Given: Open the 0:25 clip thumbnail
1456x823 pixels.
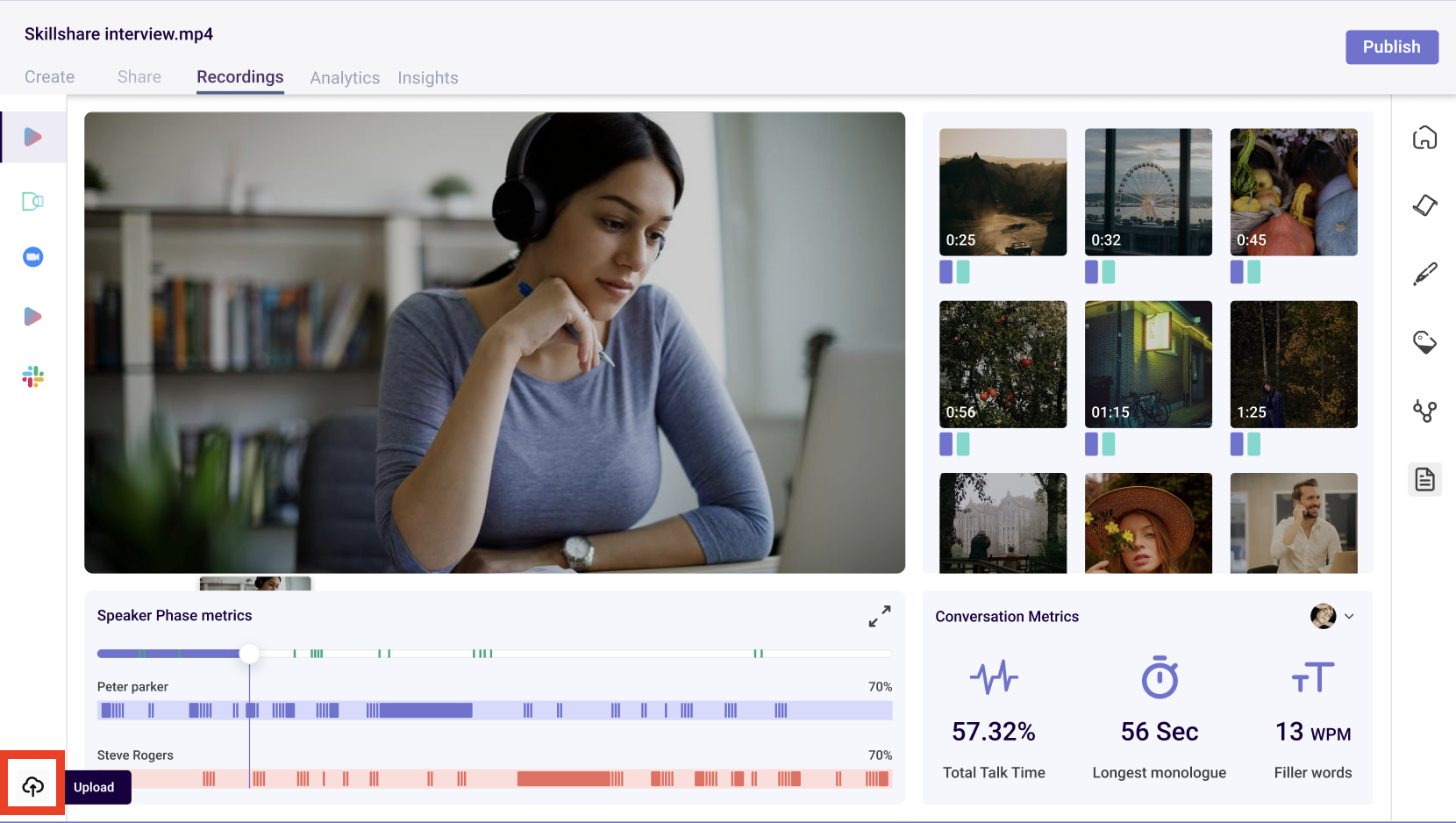Looking at the screenshot, I should click(1003, 192).
